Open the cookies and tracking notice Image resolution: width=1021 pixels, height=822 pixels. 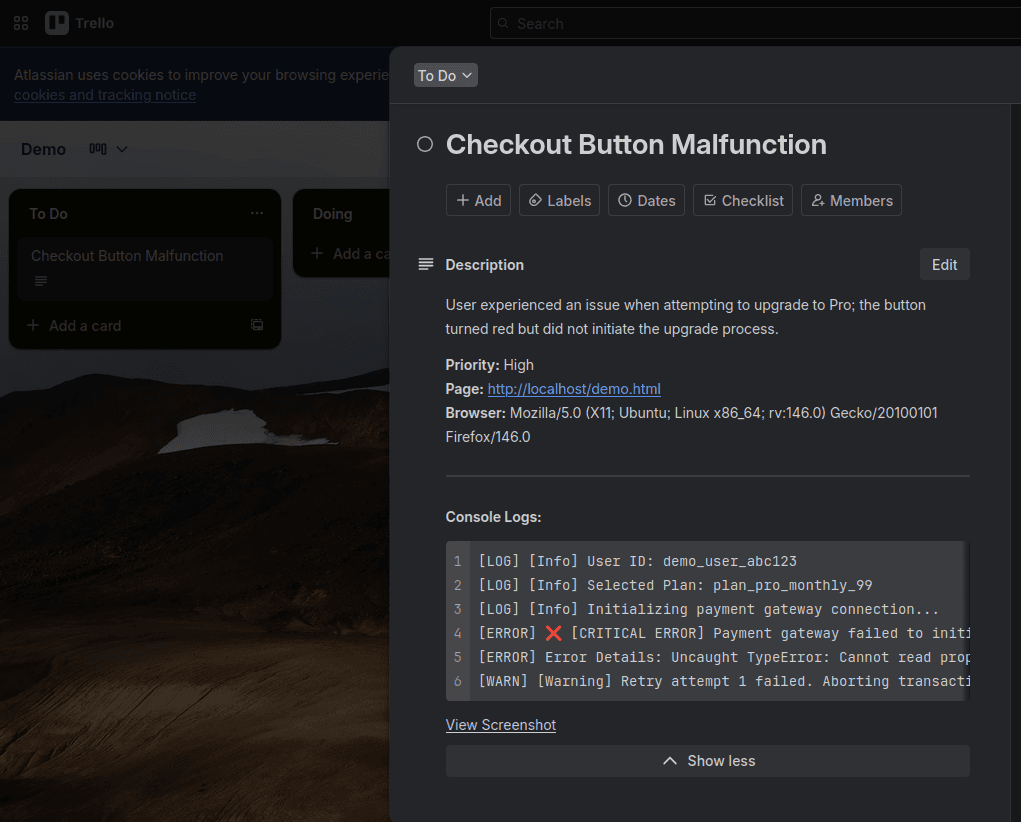coord(104,95)
